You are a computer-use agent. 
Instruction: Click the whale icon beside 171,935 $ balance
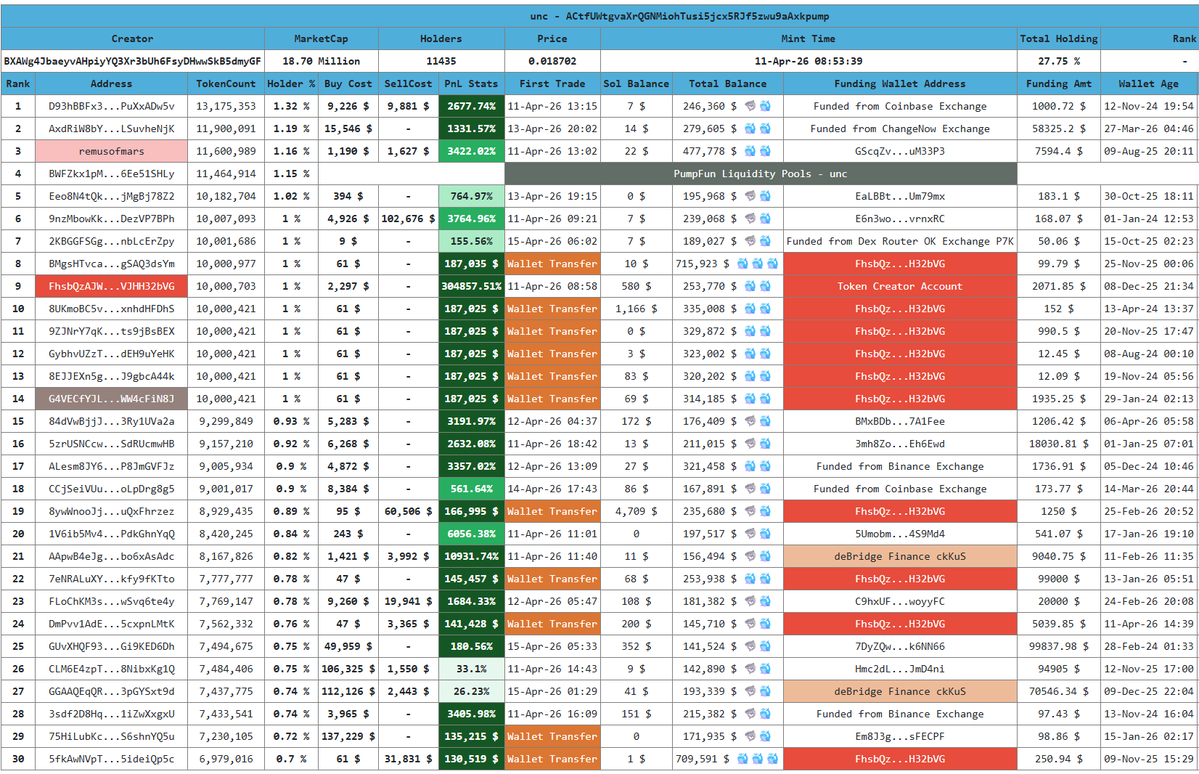click(x=765, y=737)
